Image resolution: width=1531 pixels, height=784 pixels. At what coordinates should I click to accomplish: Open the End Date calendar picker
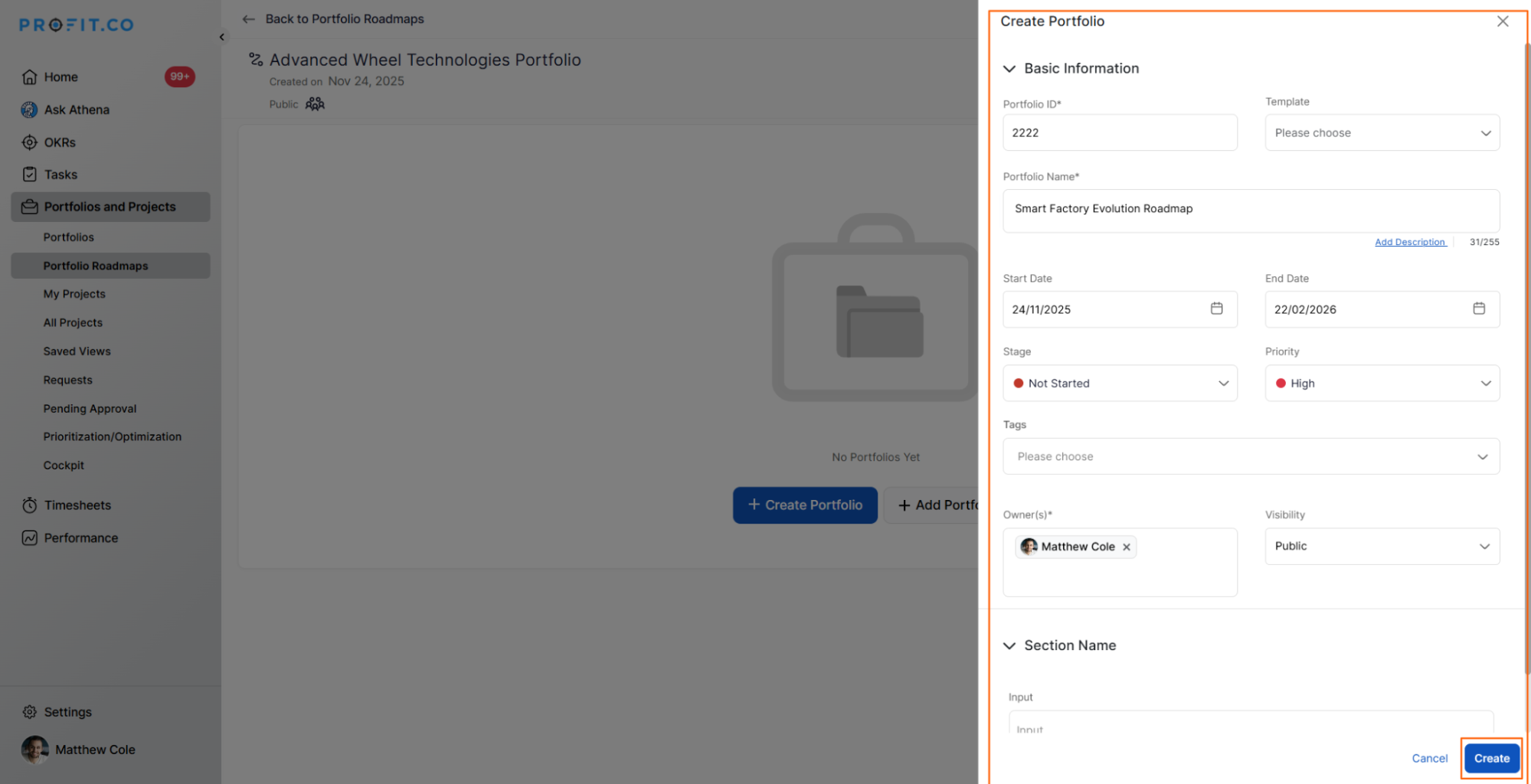click(1479, 309)
